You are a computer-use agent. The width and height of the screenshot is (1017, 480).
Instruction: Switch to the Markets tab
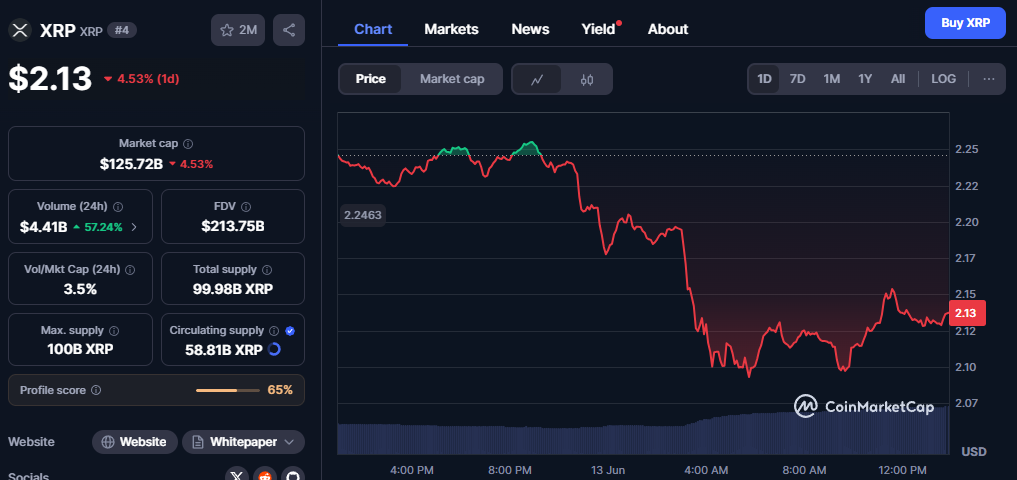(x=451, y=29)
